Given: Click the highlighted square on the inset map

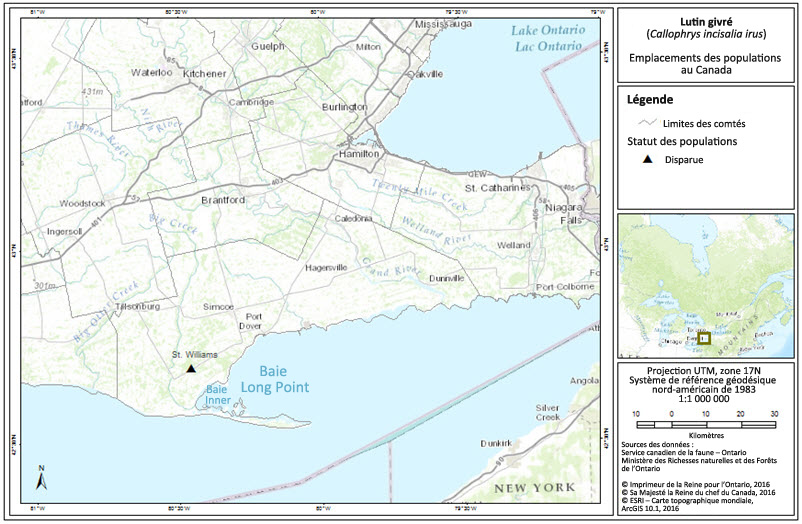Looking at the screenshot, I should click(x=705, y=338).
